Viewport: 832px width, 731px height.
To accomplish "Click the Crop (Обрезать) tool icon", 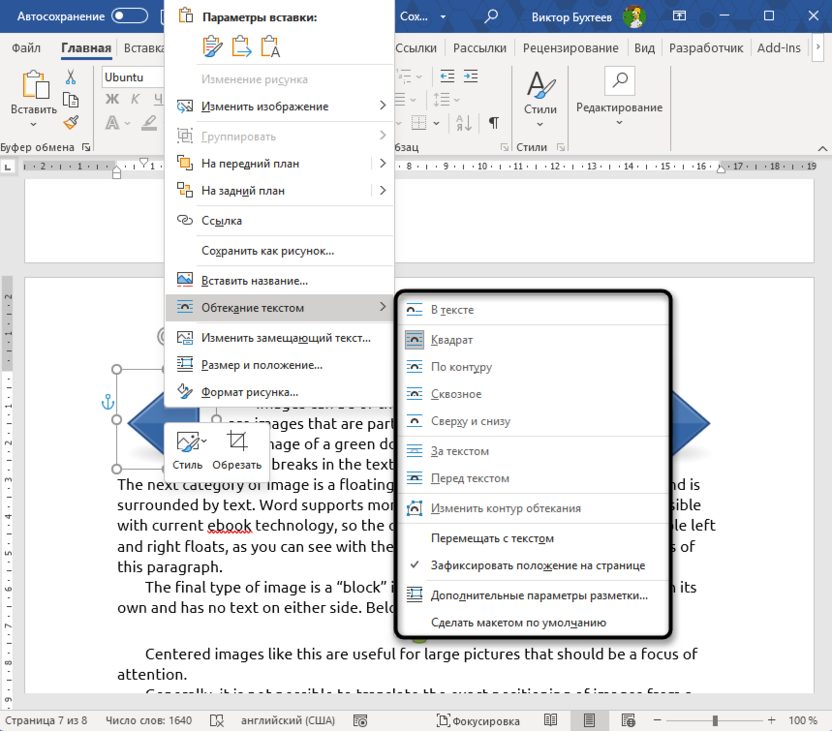I will 237,442.
